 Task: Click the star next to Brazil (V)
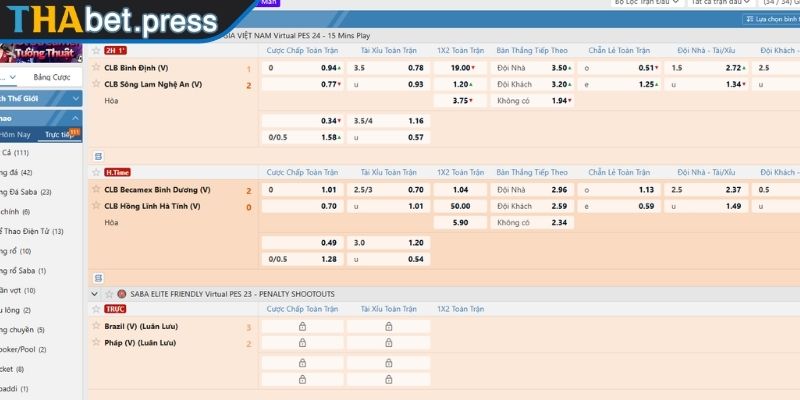pos(96,327)
